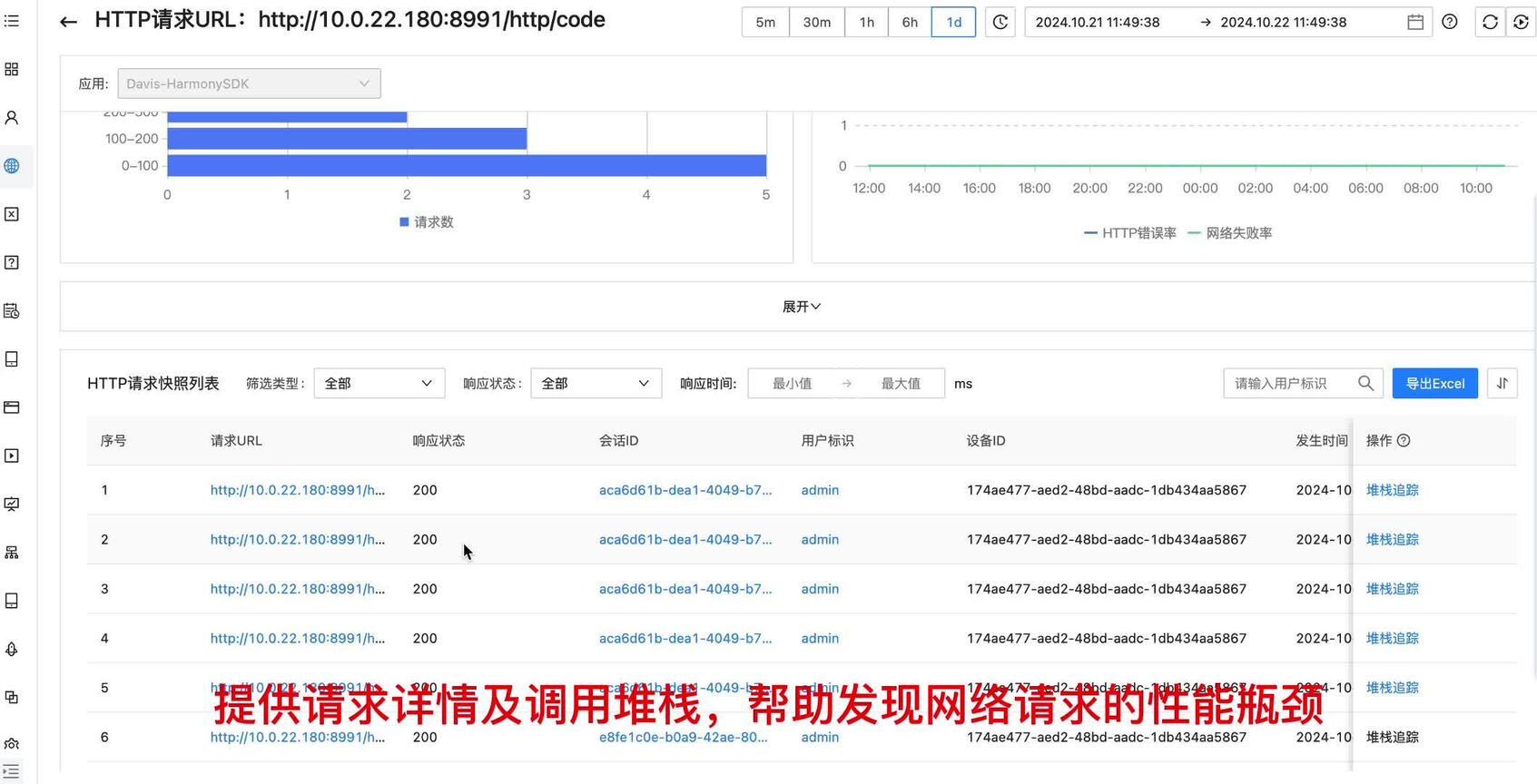Click the 设备ID column header
1537x784 pixels.
point(986,440)
